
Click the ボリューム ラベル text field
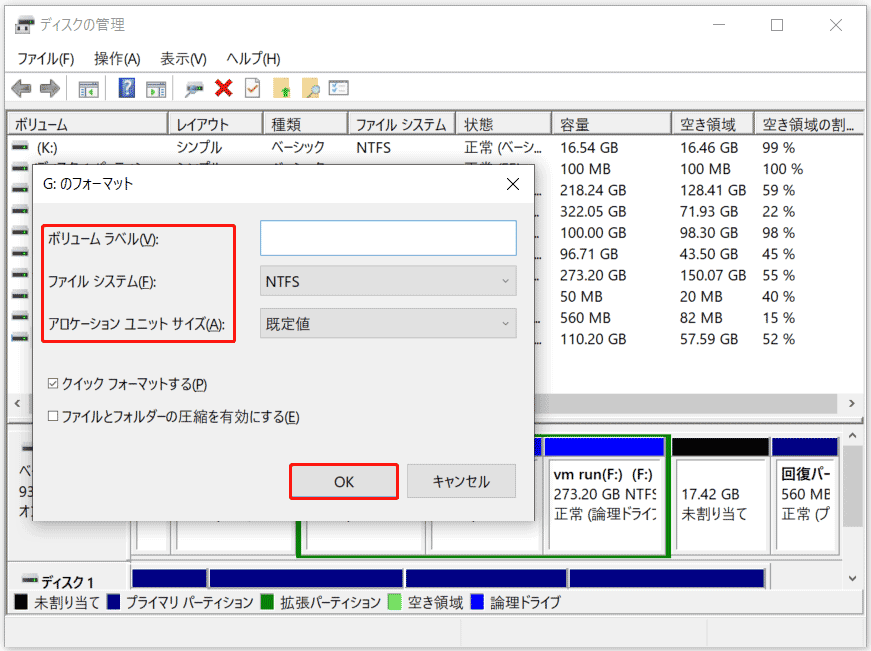pos(388,238)
